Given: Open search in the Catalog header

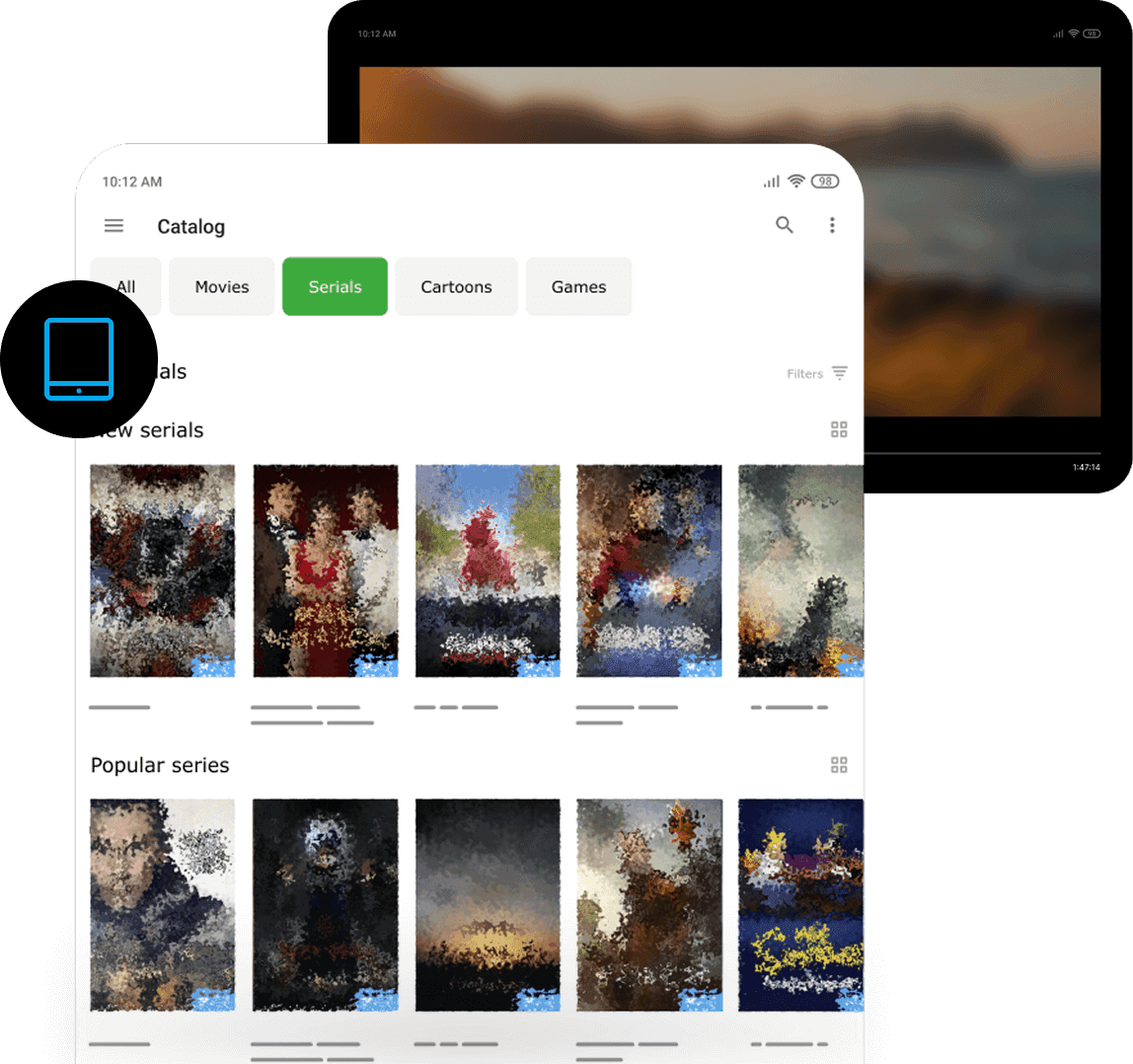Looking at the screenshot, I should point(784,225).
